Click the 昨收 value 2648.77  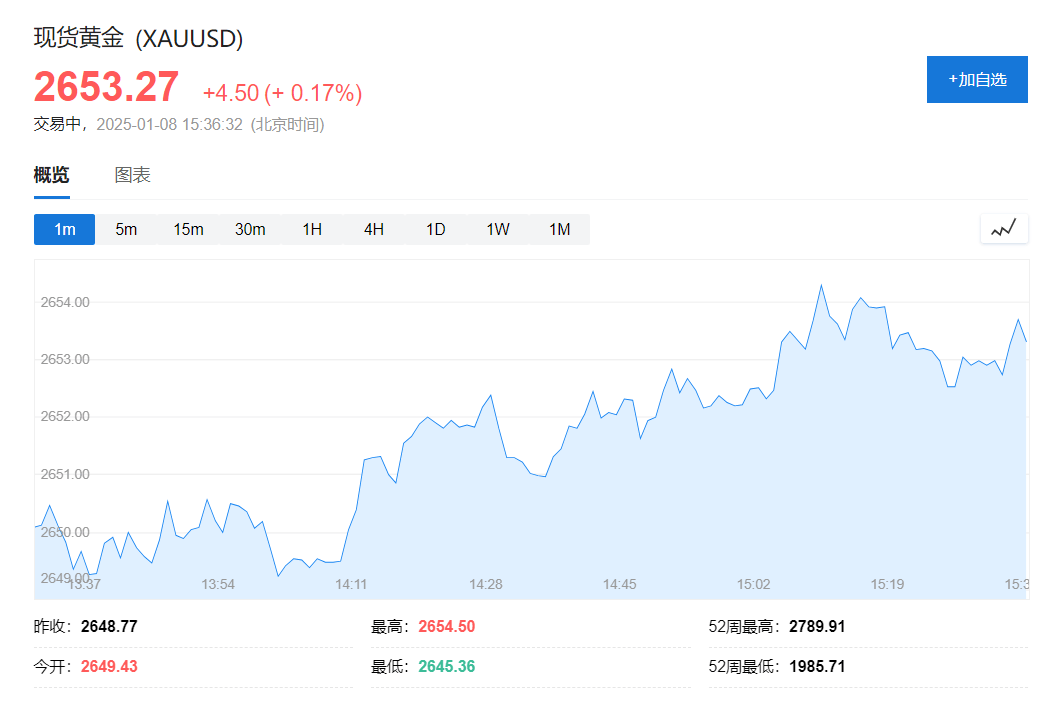[x=109, y=627]
